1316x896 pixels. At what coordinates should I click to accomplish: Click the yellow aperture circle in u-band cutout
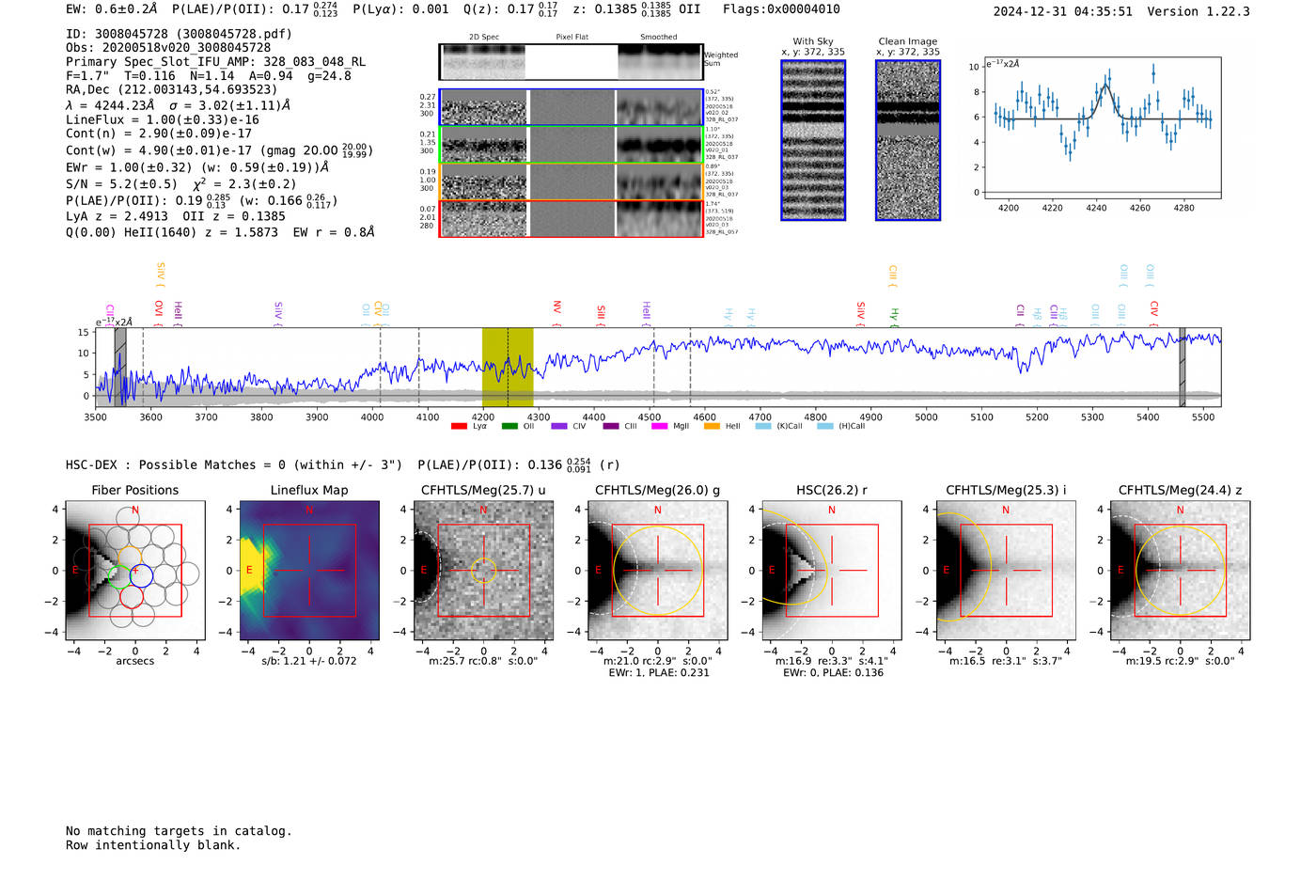tap(483, 571)
